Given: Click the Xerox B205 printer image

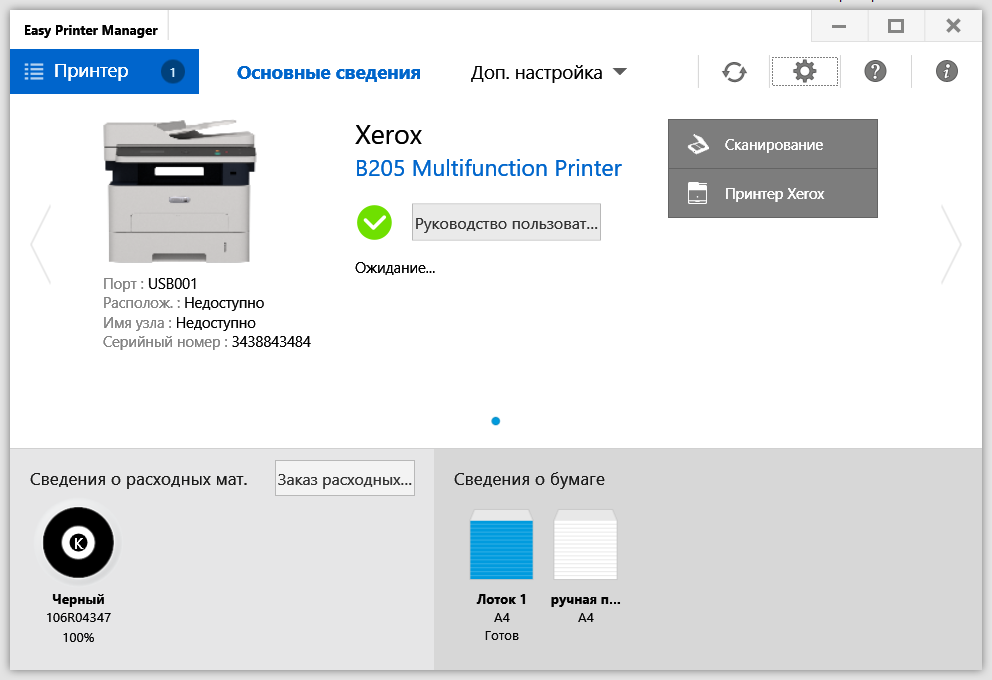Looking at the screenshot, I should [180, 190].
